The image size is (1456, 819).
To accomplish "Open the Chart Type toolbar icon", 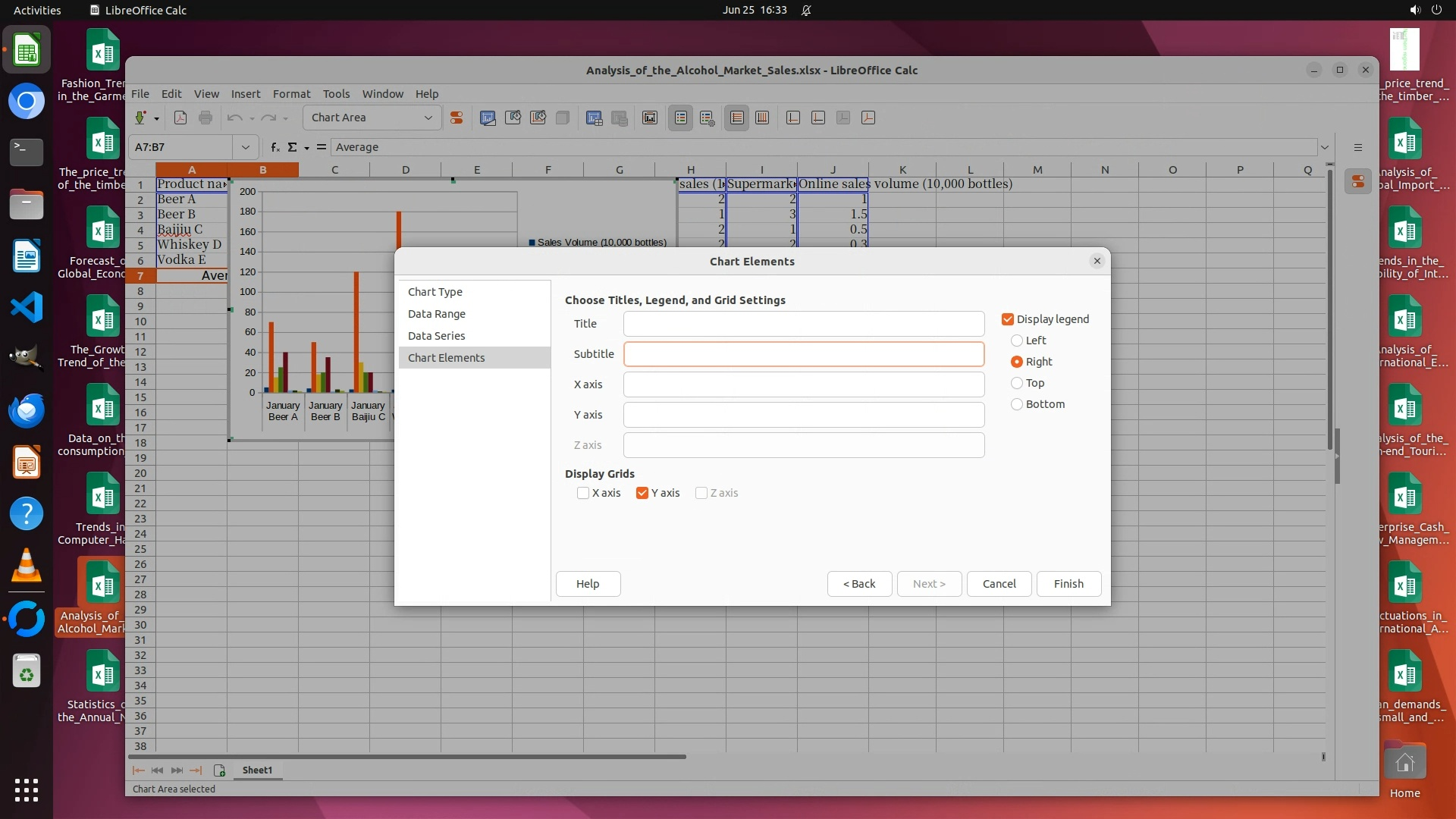I will (x=488, y=118).
